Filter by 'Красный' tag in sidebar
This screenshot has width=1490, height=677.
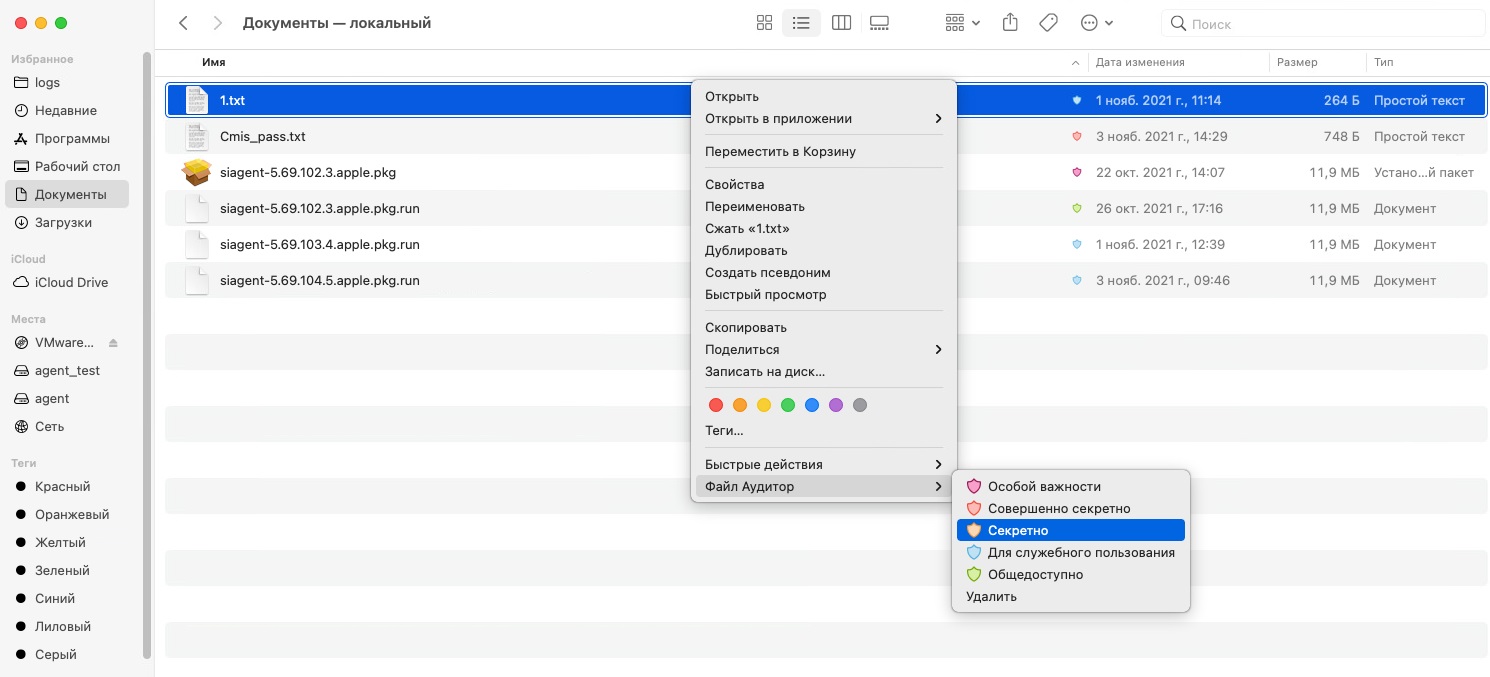click(62, 486)
